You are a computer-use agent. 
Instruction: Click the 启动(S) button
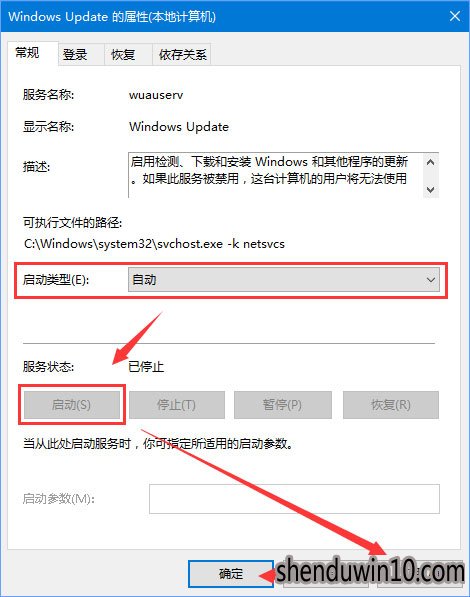[x=72, y=404]
